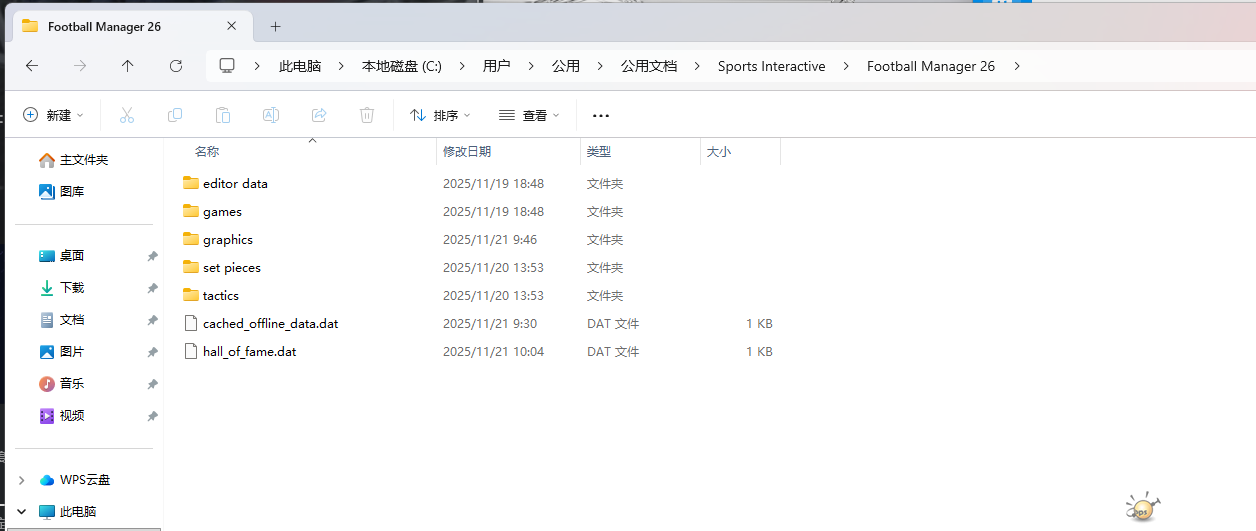Click the tactics folder icon
This screenshot has width=1256, height=531.
click(192, 295)
